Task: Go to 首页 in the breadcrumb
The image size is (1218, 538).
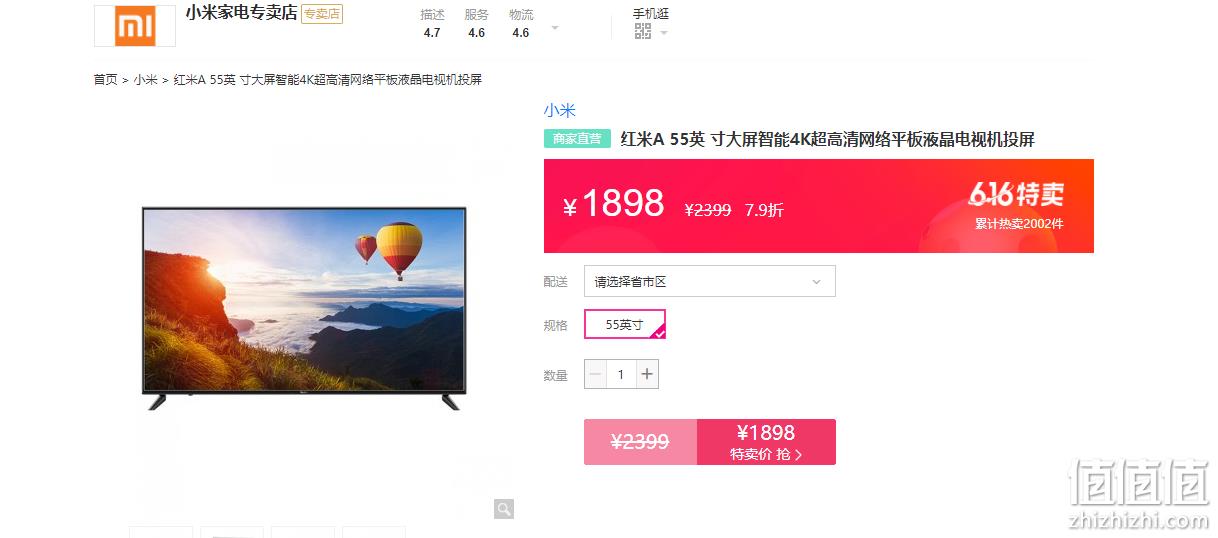Action: (105, 79)
